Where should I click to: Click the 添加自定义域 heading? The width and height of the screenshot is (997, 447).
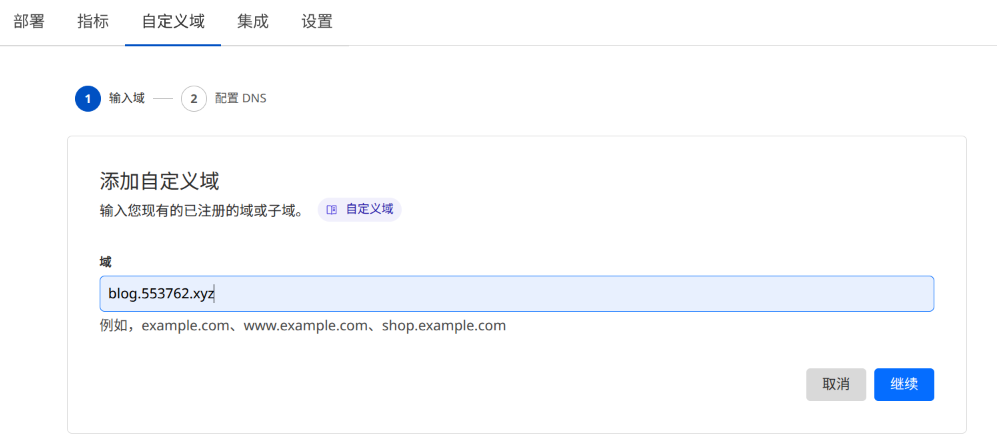pyautogui.click(x=159, y=181)
